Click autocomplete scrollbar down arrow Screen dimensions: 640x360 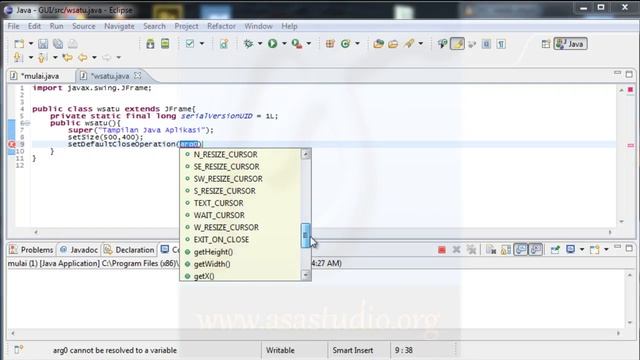305,275
